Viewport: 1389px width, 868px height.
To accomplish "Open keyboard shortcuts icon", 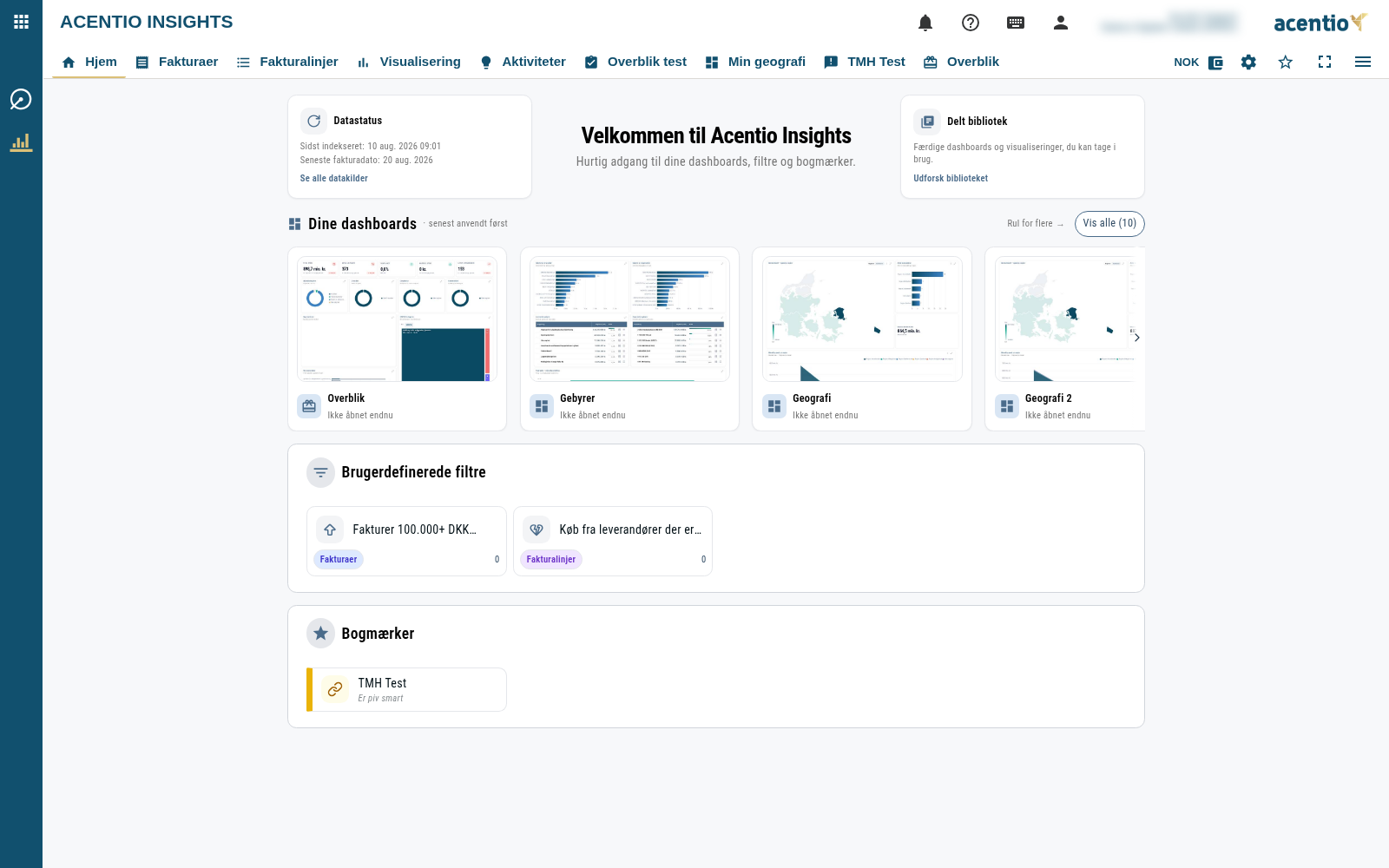I will (x=1016, y=23).
